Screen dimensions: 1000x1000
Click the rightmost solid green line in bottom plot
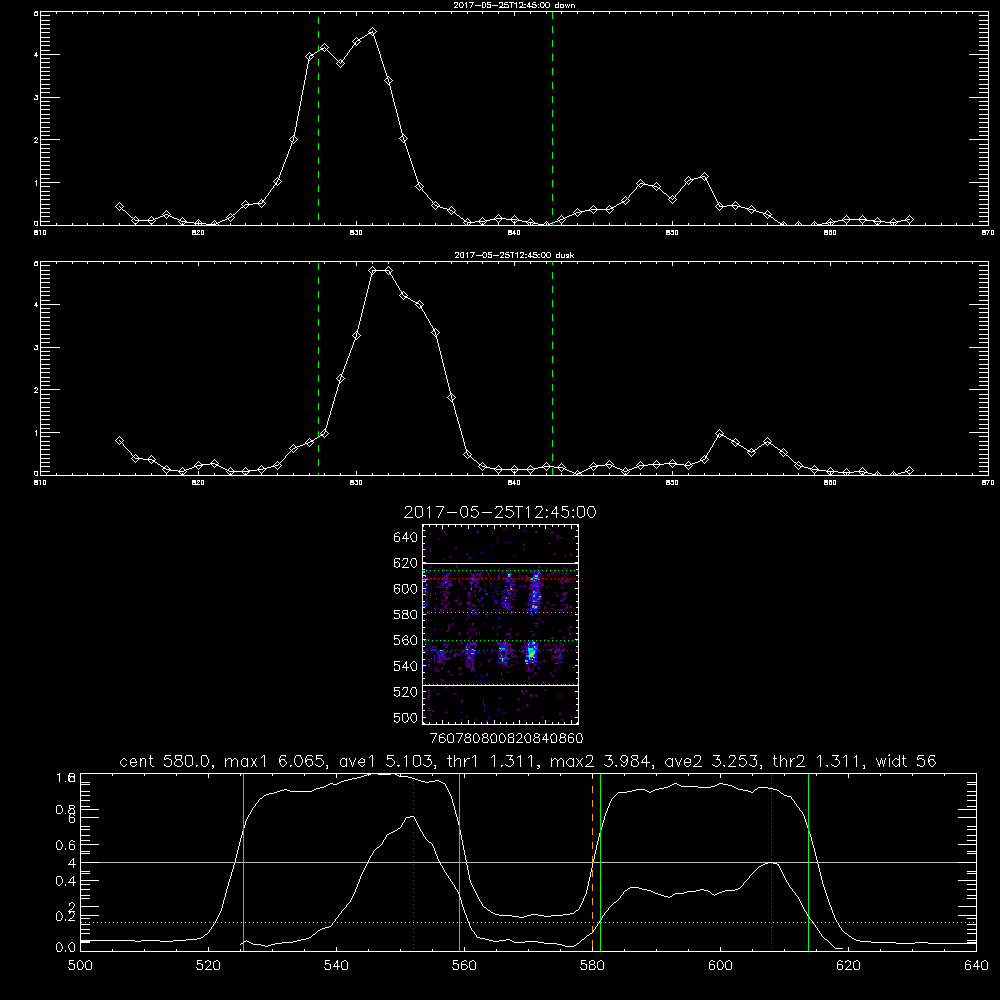click(808, 862)
